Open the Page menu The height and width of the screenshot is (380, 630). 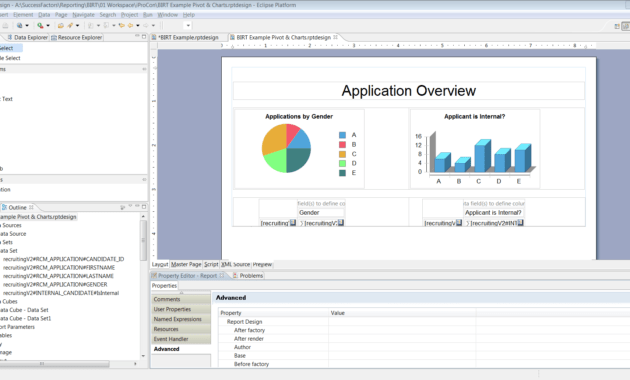[61, 15]
